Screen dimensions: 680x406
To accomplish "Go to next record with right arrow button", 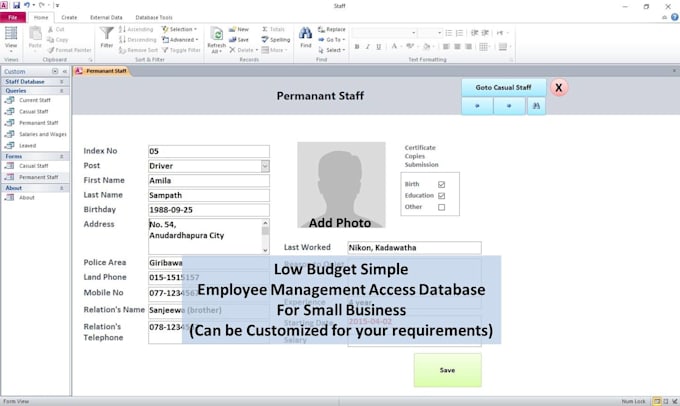I will click(509, 106).
